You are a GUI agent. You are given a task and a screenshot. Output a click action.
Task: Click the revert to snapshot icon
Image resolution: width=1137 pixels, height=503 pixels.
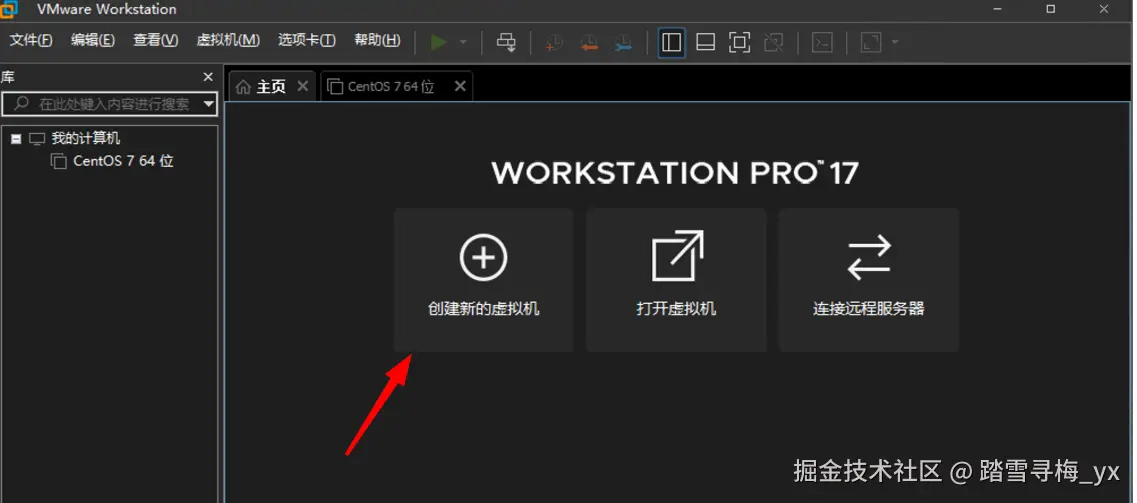(x=589, y=43)
